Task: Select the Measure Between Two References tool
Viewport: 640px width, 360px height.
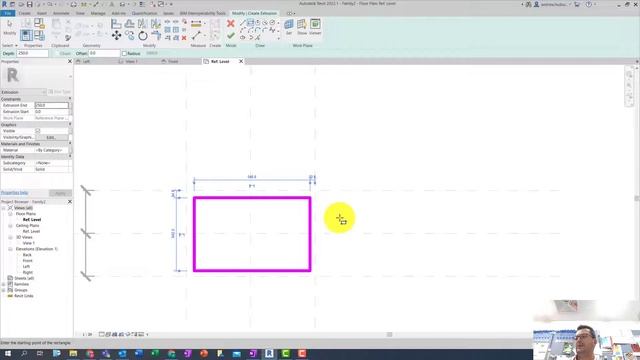Action: coord(196,36)
